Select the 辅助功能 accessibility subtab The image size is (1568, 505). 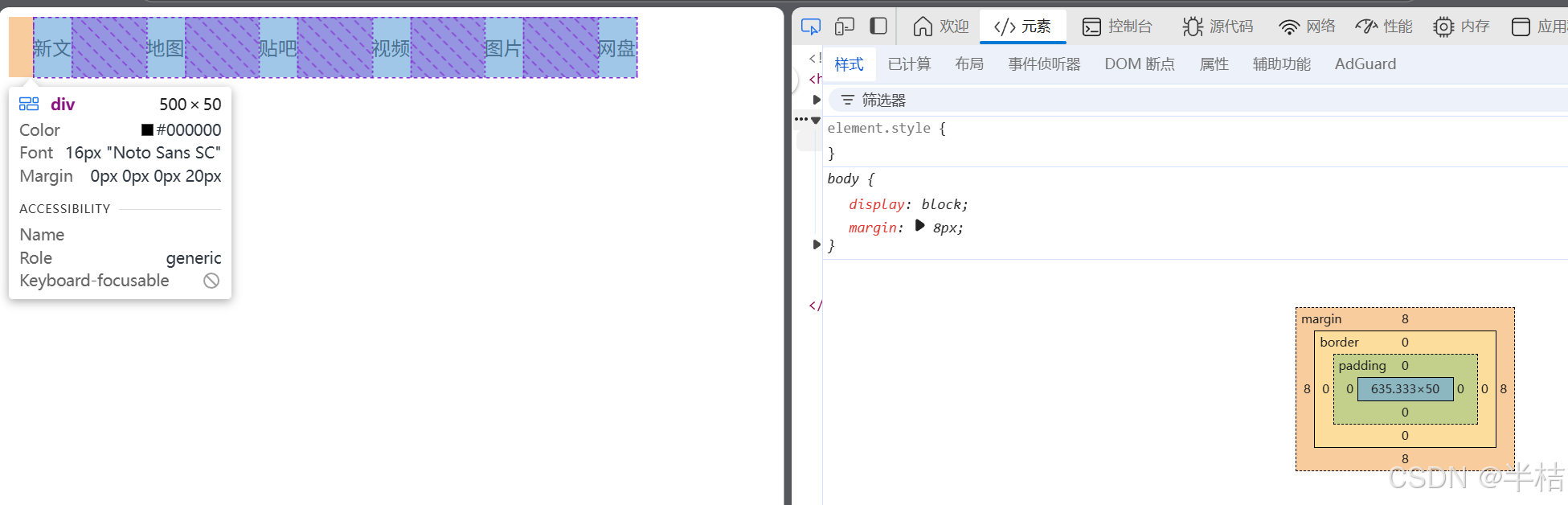point(1281,64)
